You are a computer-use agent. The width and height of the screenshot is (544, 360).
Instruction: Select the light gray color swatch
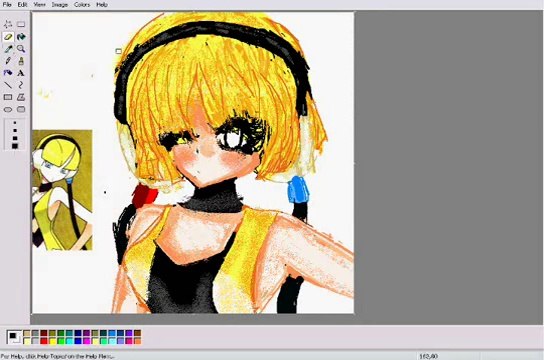coord(35,341)
